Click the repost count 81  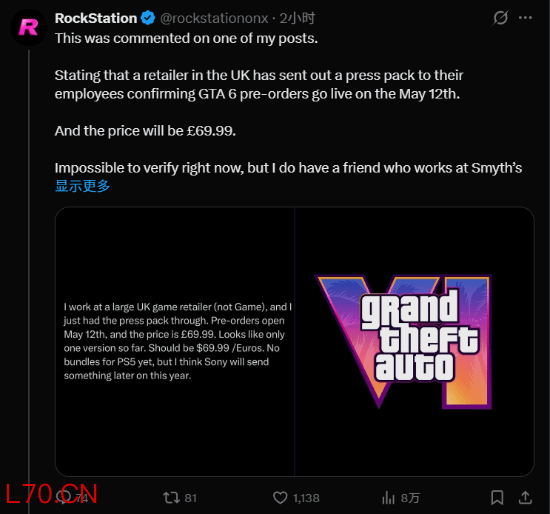[x=190, y=498]
